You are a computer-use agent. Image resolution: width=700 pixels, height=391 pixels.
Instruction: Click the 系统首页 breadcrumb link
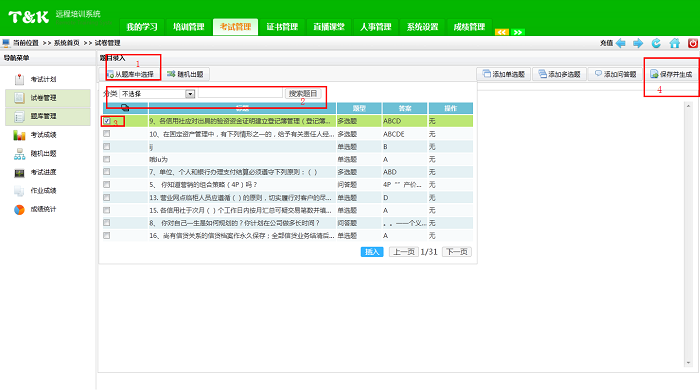click(67, 43)
